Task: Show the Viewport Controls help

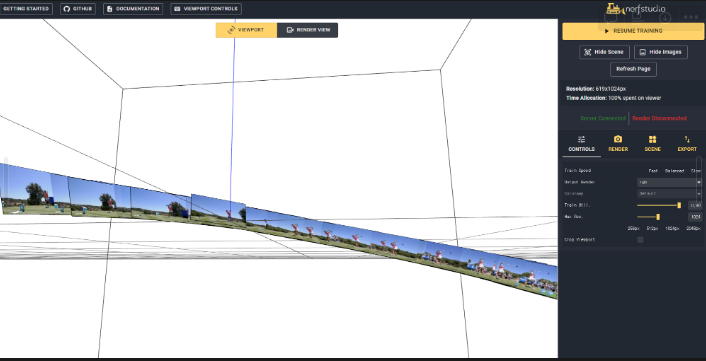Action: coord(206,9)
